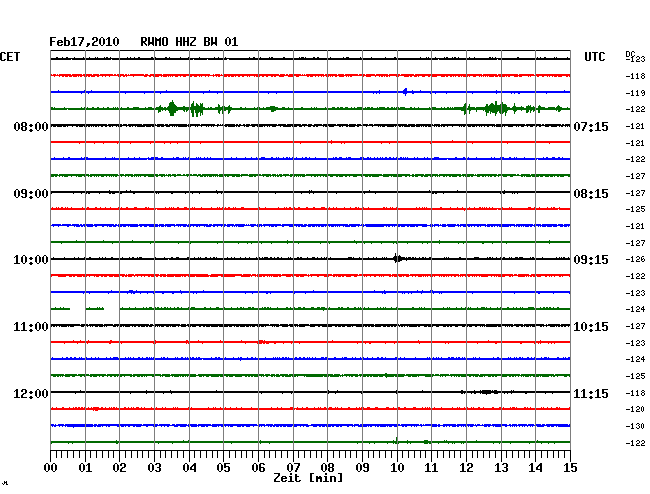Click the 08:15 UTC time label

pyautogui.click(x=591, y=194)
